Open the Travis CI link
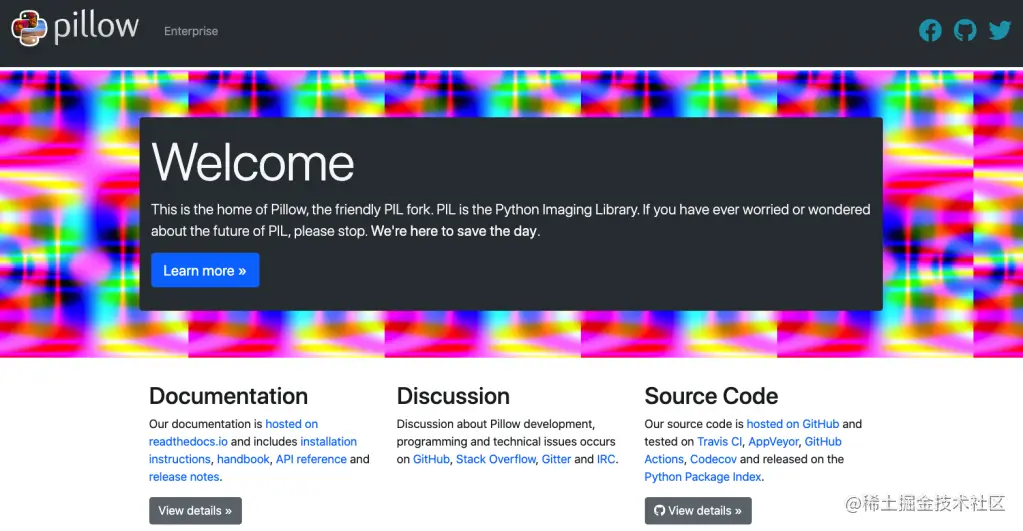Screen dimensions: 1023x531 click(x=719, y=441)
